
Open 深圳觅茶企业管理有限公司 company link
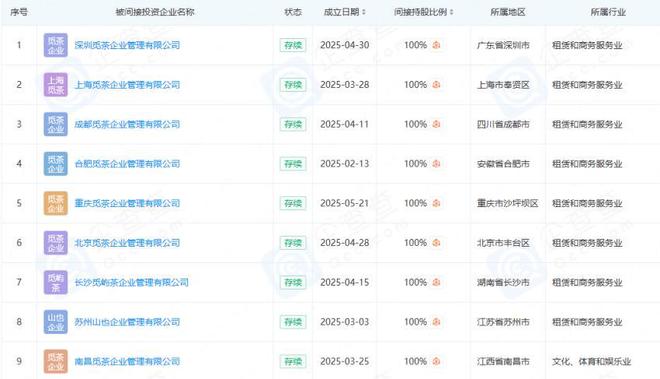click(x=127, y=45)
